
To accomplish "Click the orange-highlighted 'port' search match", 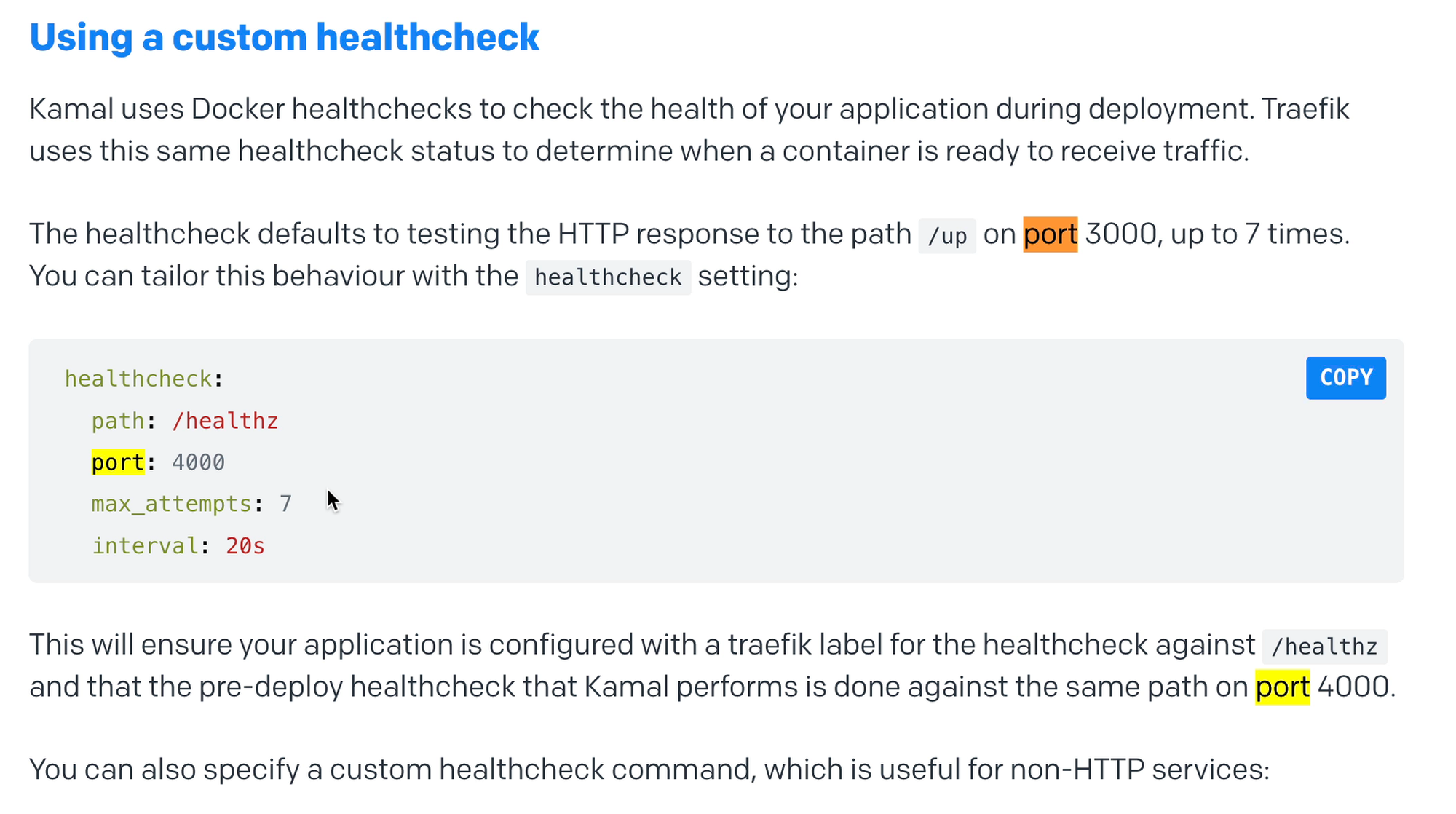I will point(1050,234).
